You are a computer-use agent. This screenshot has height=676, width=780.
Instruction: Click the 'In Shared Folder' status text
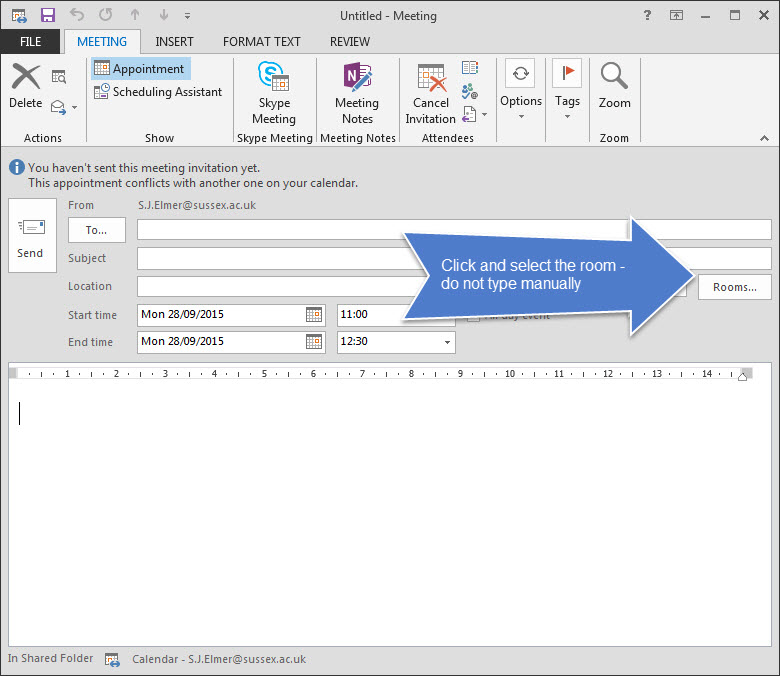click(50, 658)
